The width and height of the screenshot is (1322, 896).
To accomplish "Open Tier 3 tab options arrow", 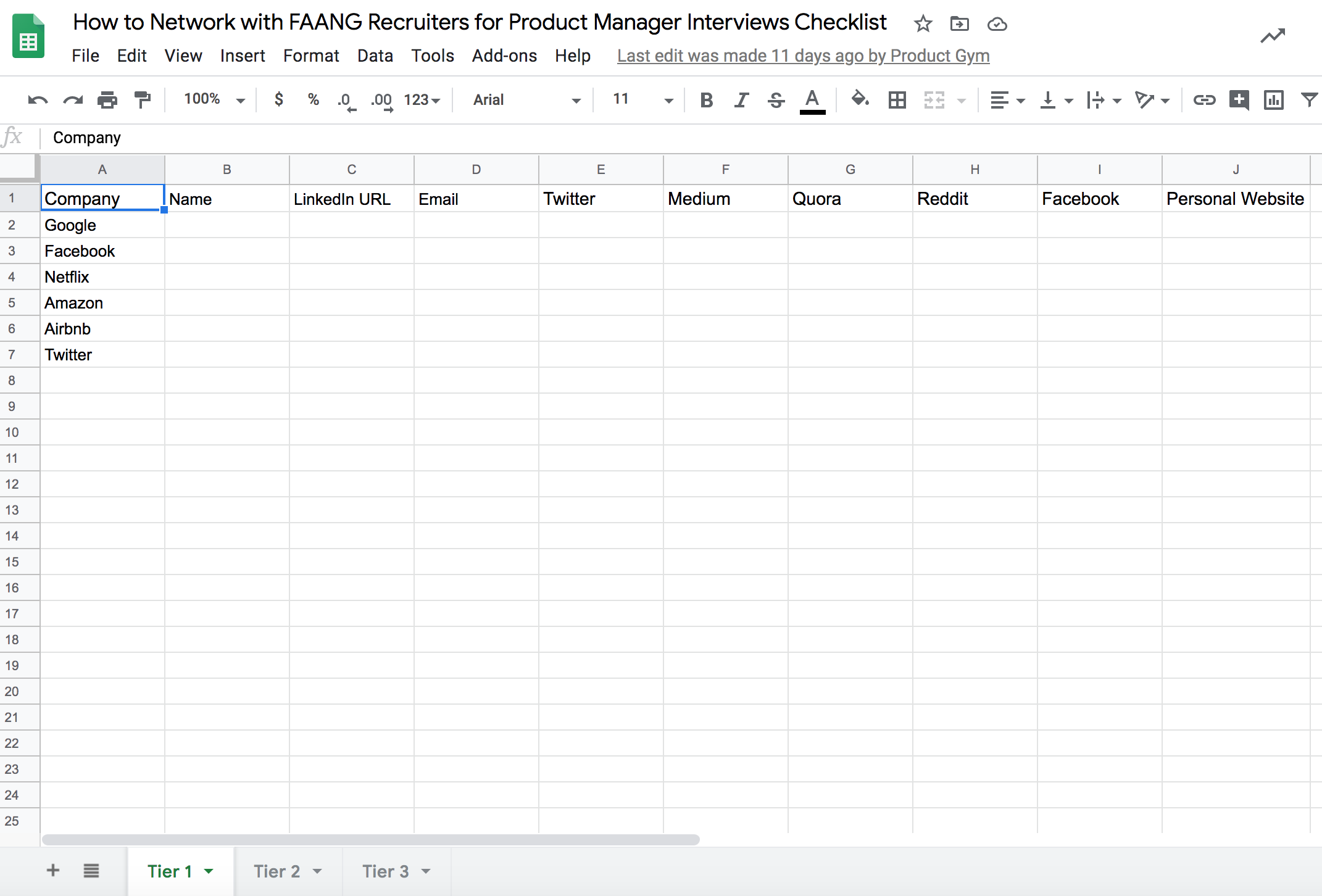I will point(426,871).
